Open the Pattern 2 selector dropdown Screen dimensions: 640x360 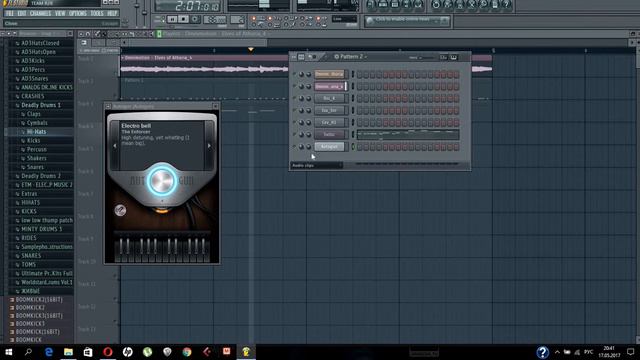click(351, 57)
